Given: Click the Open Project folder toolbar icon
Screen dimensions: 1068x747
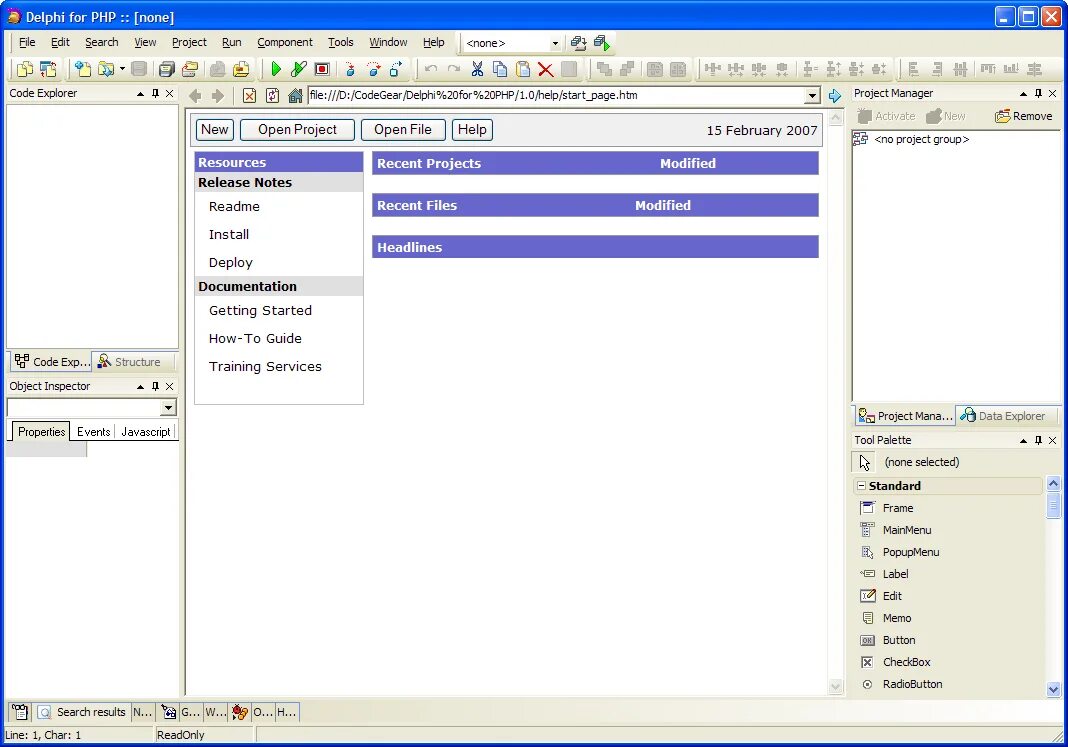Looking at the screenshot, I should [x=190, y=69].
